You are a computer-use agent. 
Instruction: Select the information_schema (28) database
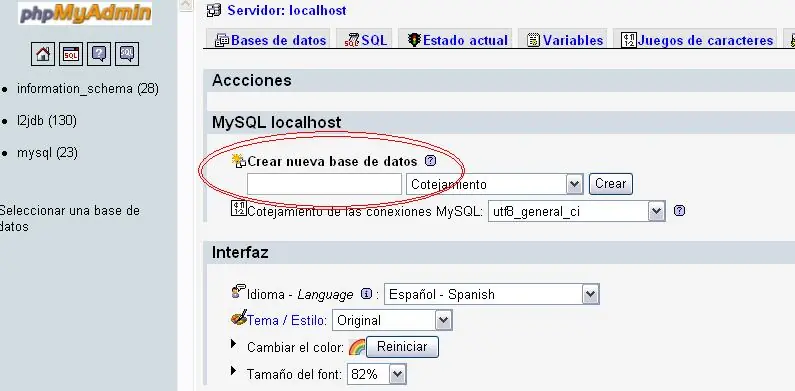[x=88, y=89]
